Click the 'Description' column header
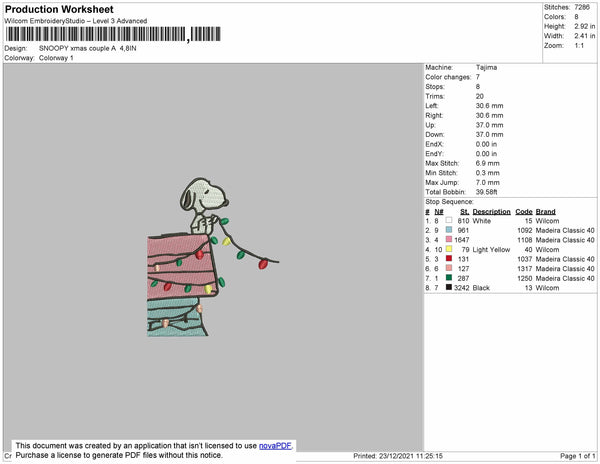Viewport: 600px width, 464px height. click(491, 212)
